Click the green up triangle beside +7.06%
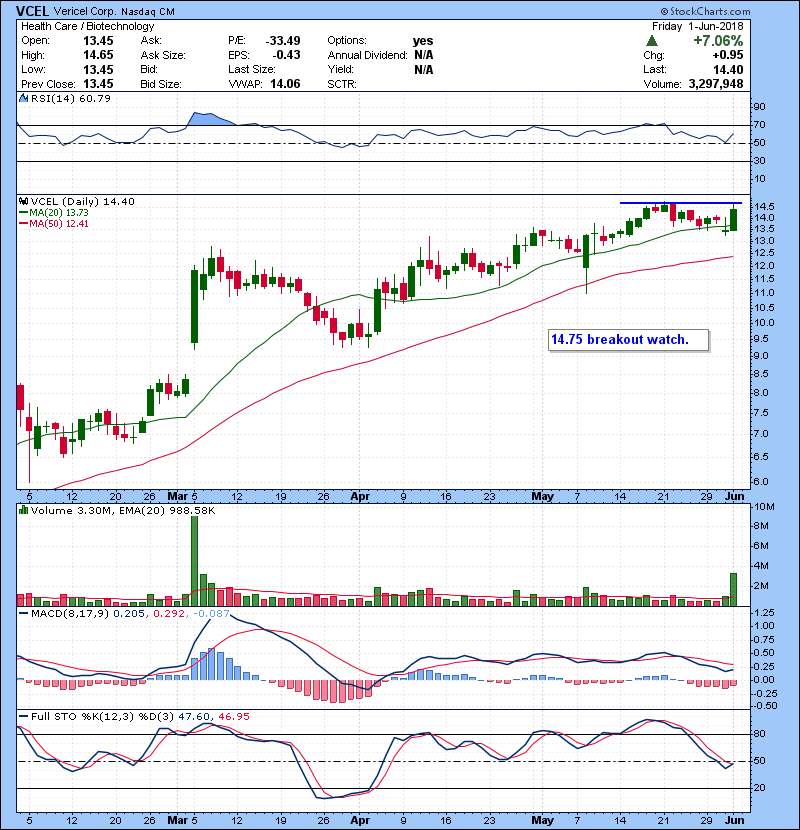 point(652,41)
